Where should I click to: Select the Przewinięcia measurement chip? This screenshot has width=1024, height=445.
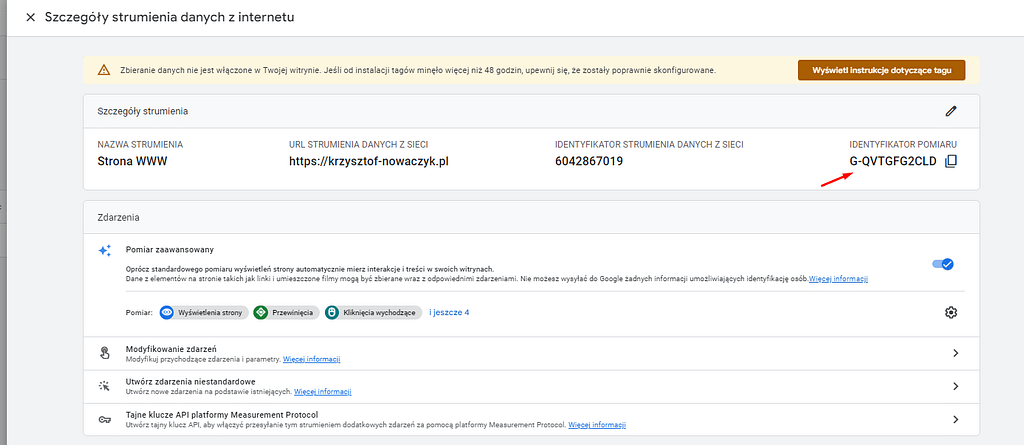tap(286, 313)
